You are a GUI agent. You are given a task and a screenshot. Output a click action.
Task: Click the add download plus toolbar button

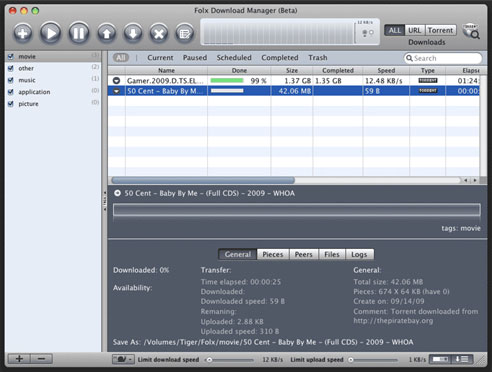(x=23, y=33)
